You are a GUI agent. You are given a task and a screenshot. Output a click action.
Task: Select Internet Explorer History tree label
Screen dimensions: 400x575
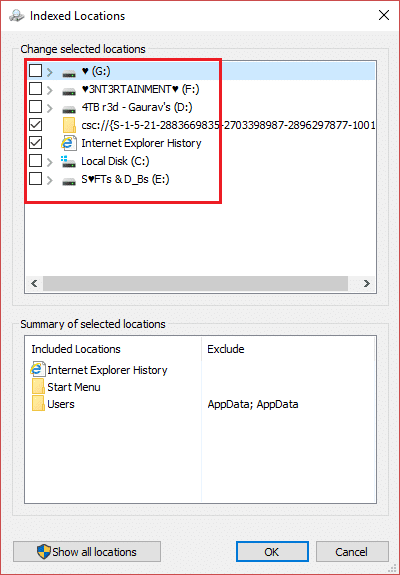pos(141,143)
